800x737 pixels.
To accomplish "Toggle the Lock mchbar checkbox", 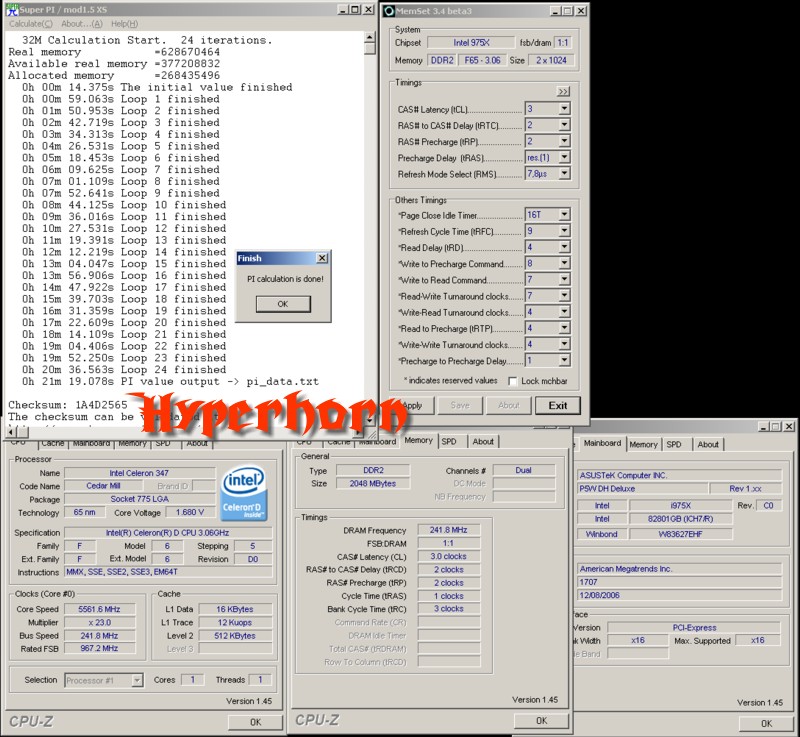I will tap(513, 381).
